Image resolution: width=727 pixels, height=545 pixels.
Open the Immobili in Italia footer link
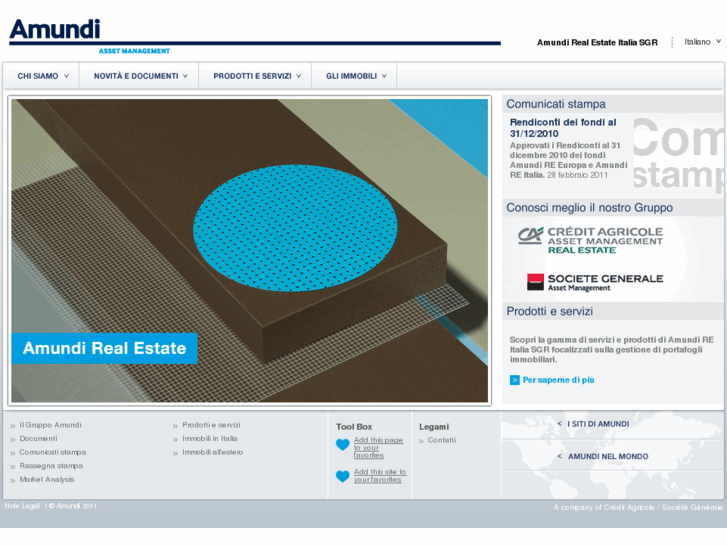(210, 438)
